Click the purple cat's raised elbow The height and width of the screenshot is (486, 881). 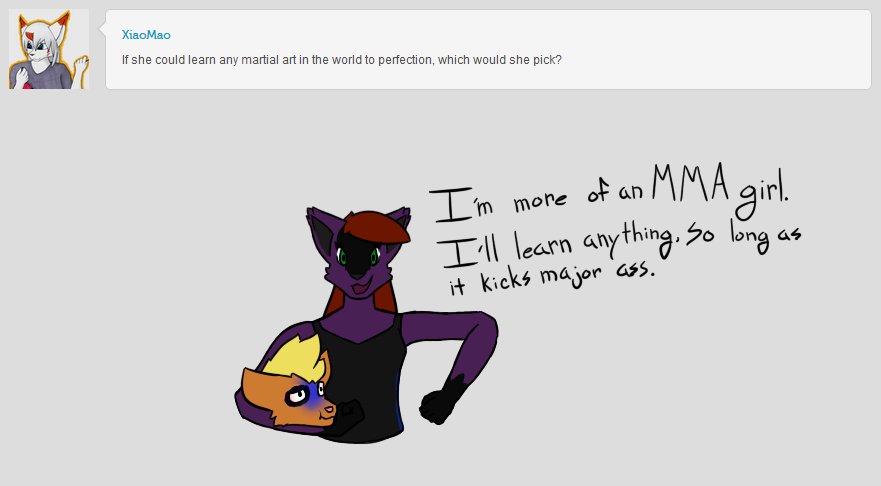(486, 329)
